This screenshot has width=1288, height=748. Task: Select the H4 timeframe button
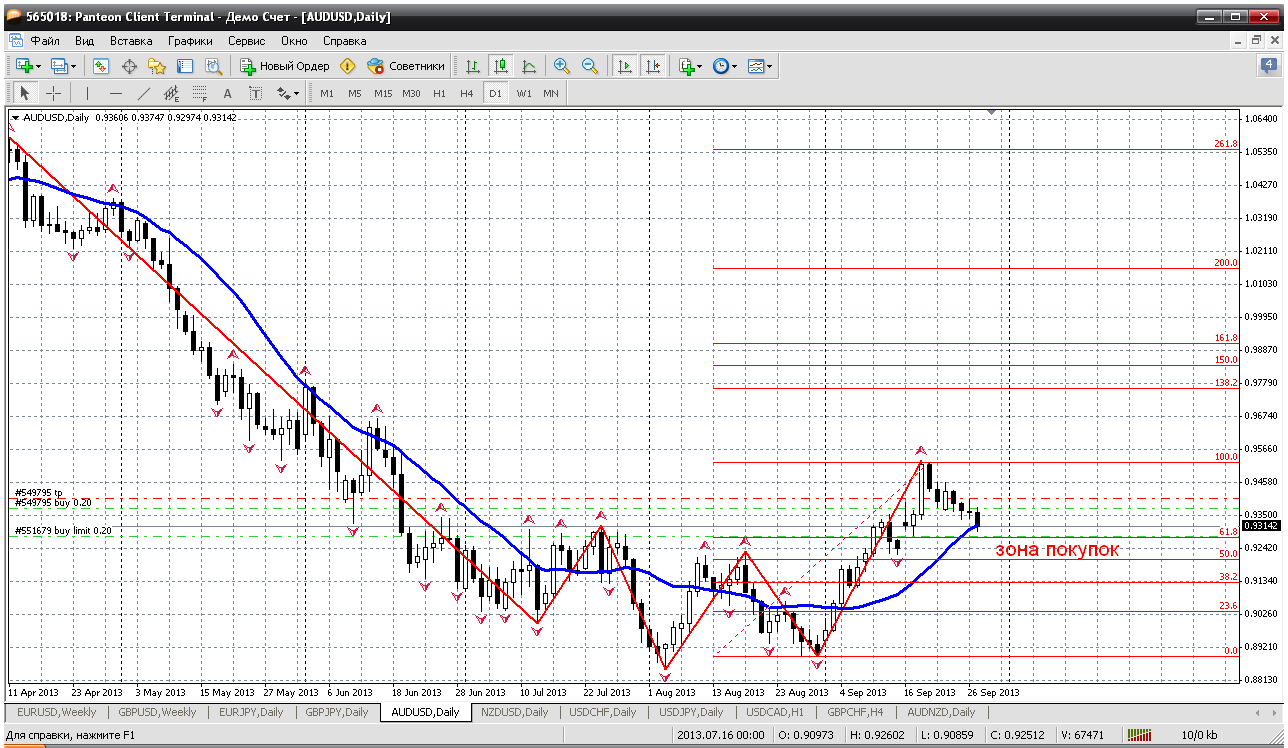pyautogui.click(x=466, y=93)
